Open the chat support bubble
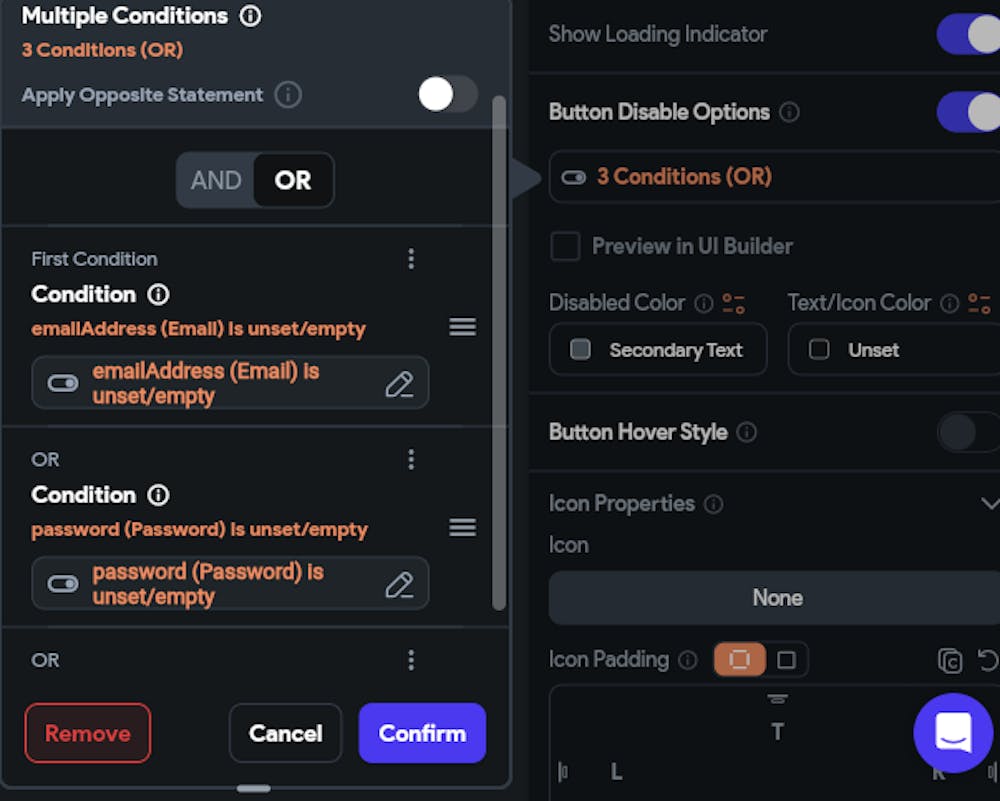Screen dimensions: 1000x801 click(952, 733)
